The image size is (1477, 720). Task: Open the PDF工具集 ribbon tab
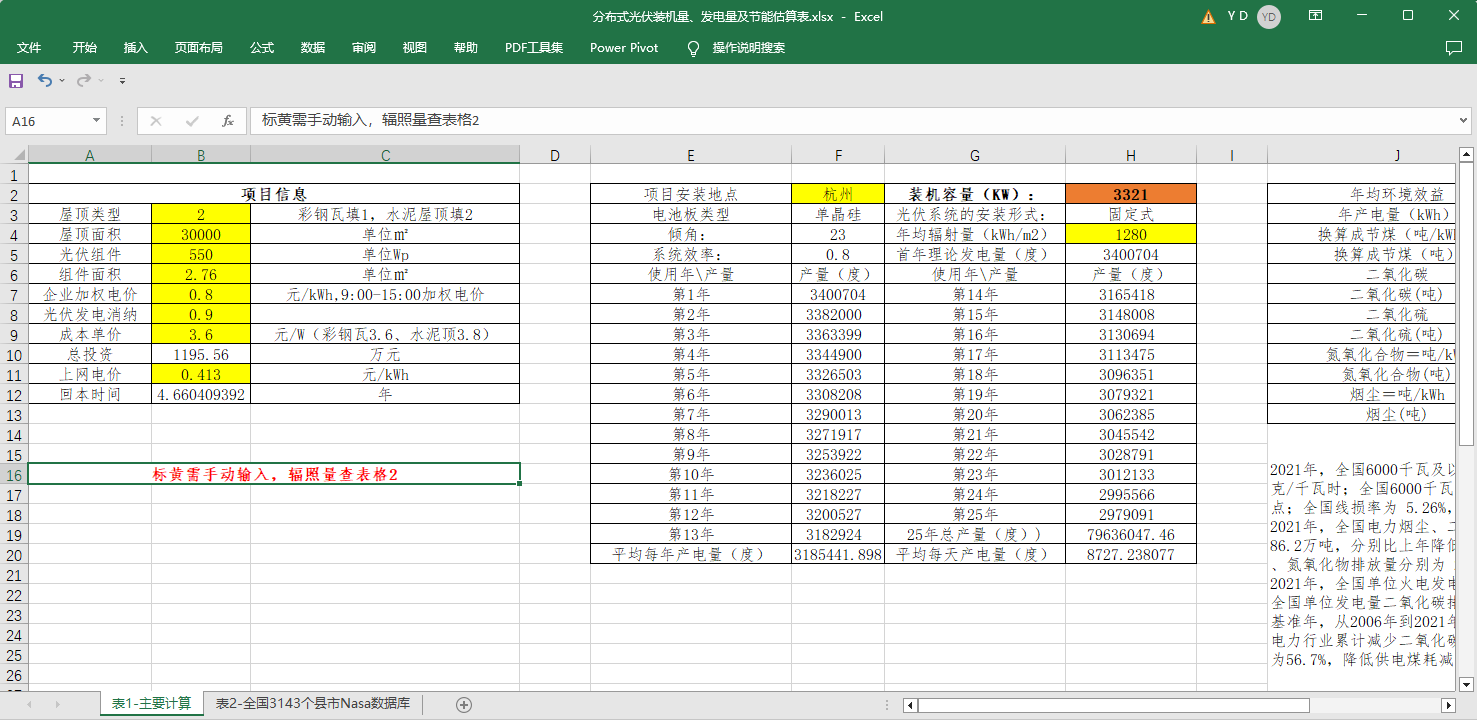(534, 48)
